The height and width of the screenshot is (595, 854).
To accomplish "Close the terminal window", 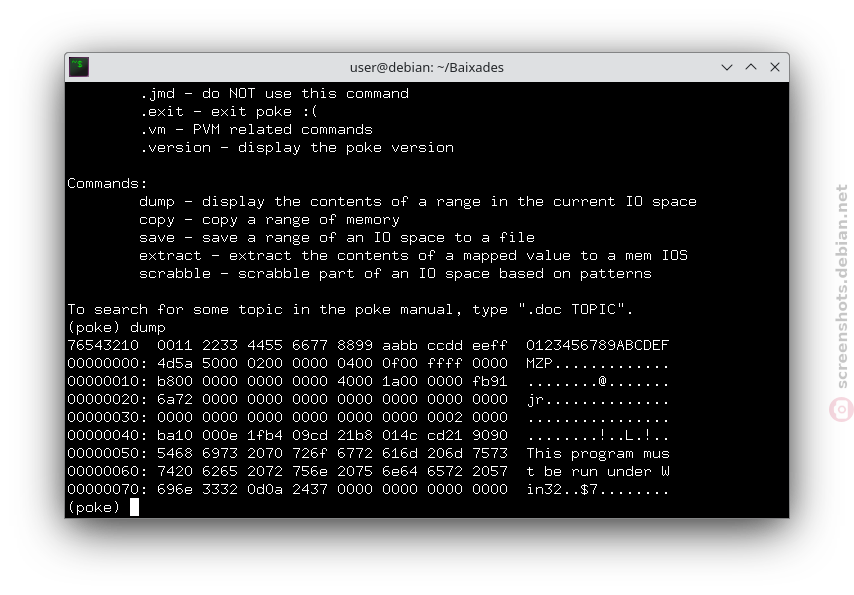I will (x=775, y=67).
